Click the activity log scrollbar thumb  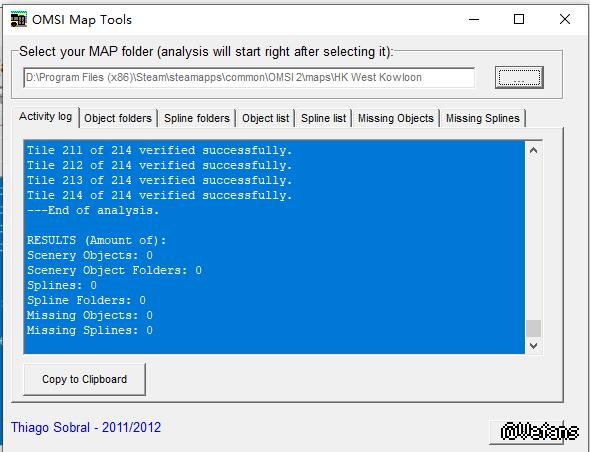(x=533, y=328)
